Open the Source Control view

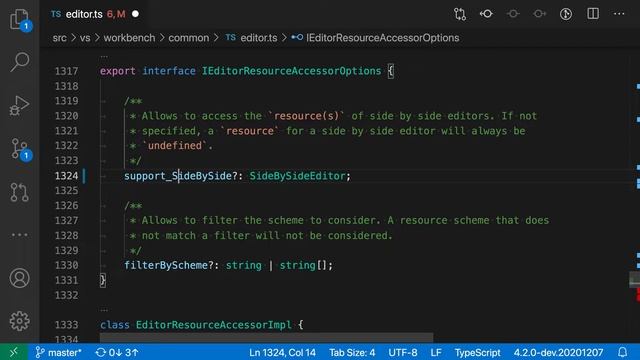click(20, 149)
